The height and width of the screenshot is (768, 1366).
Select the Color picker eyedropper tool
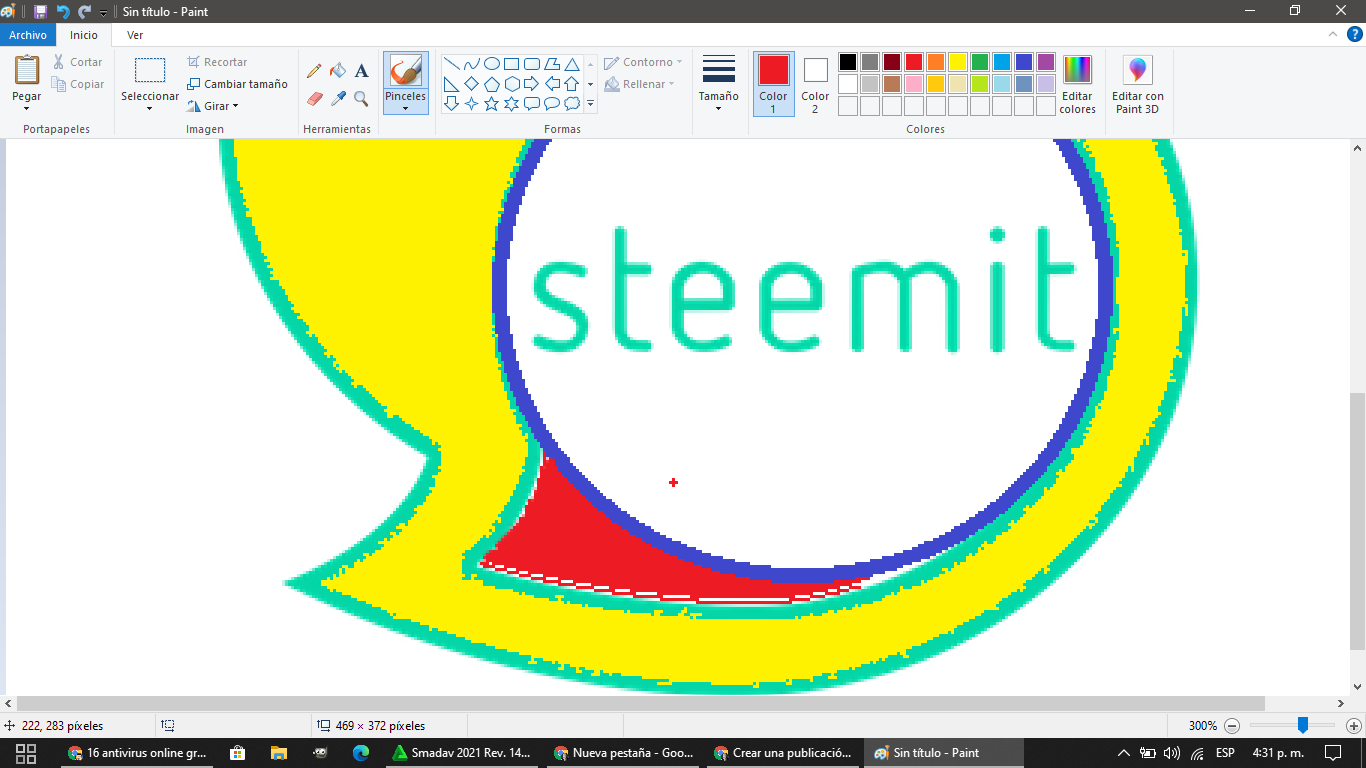tap(338, 99)
